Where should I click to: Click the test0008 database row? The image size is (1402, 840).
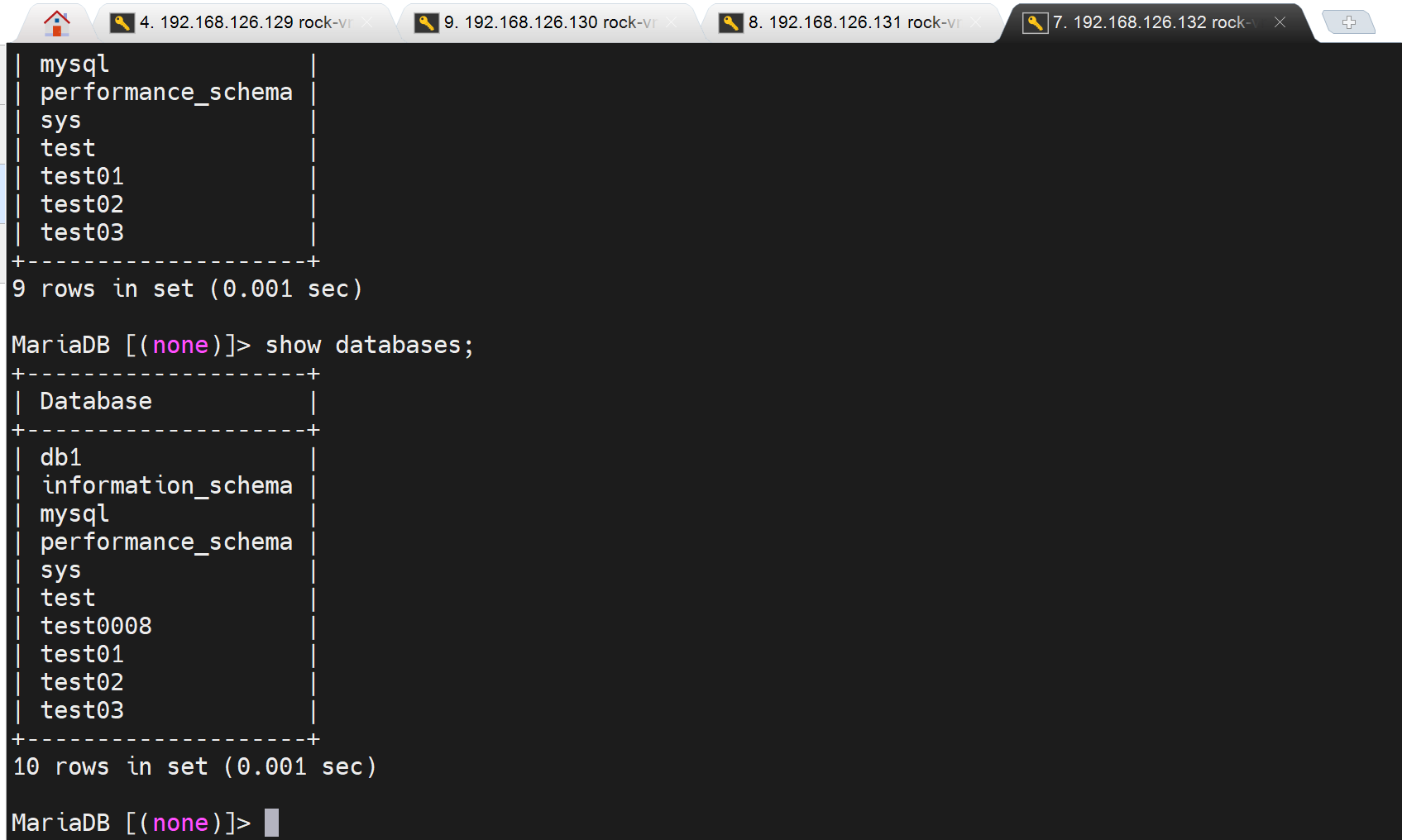tap(96, 626)
